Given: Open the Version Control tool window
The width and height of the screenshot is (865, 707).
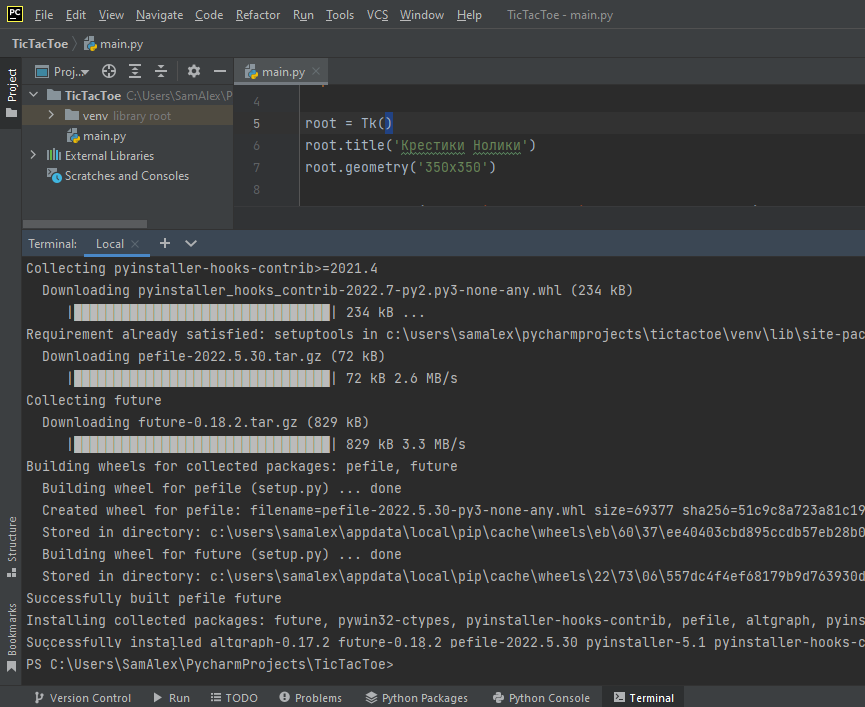Looking at the screenshot, I should point(83,698).
